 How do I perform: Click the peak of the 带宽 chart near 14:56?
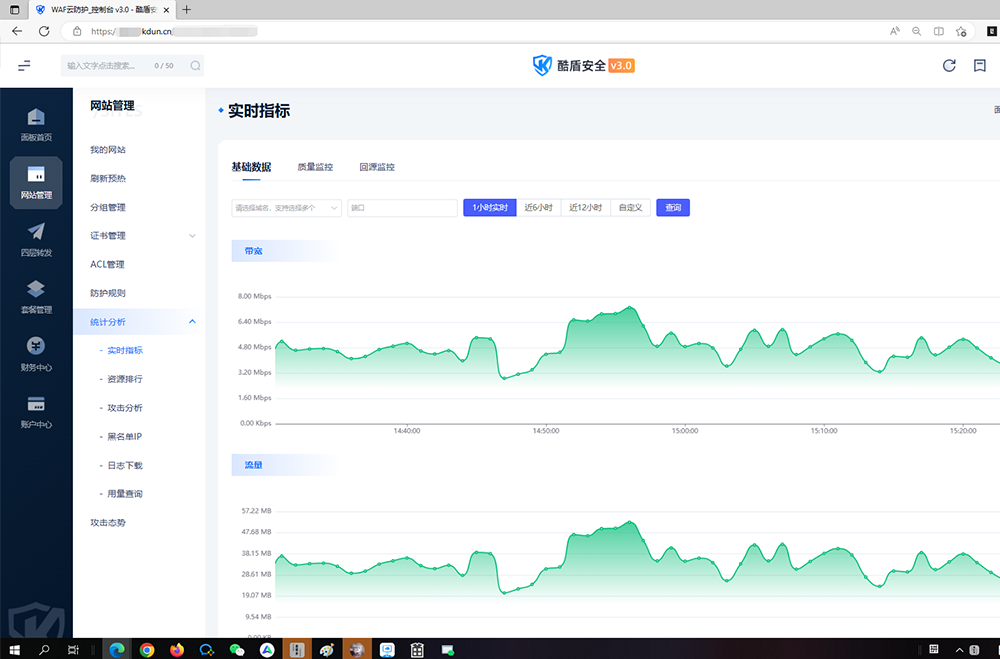coord(629,307)
